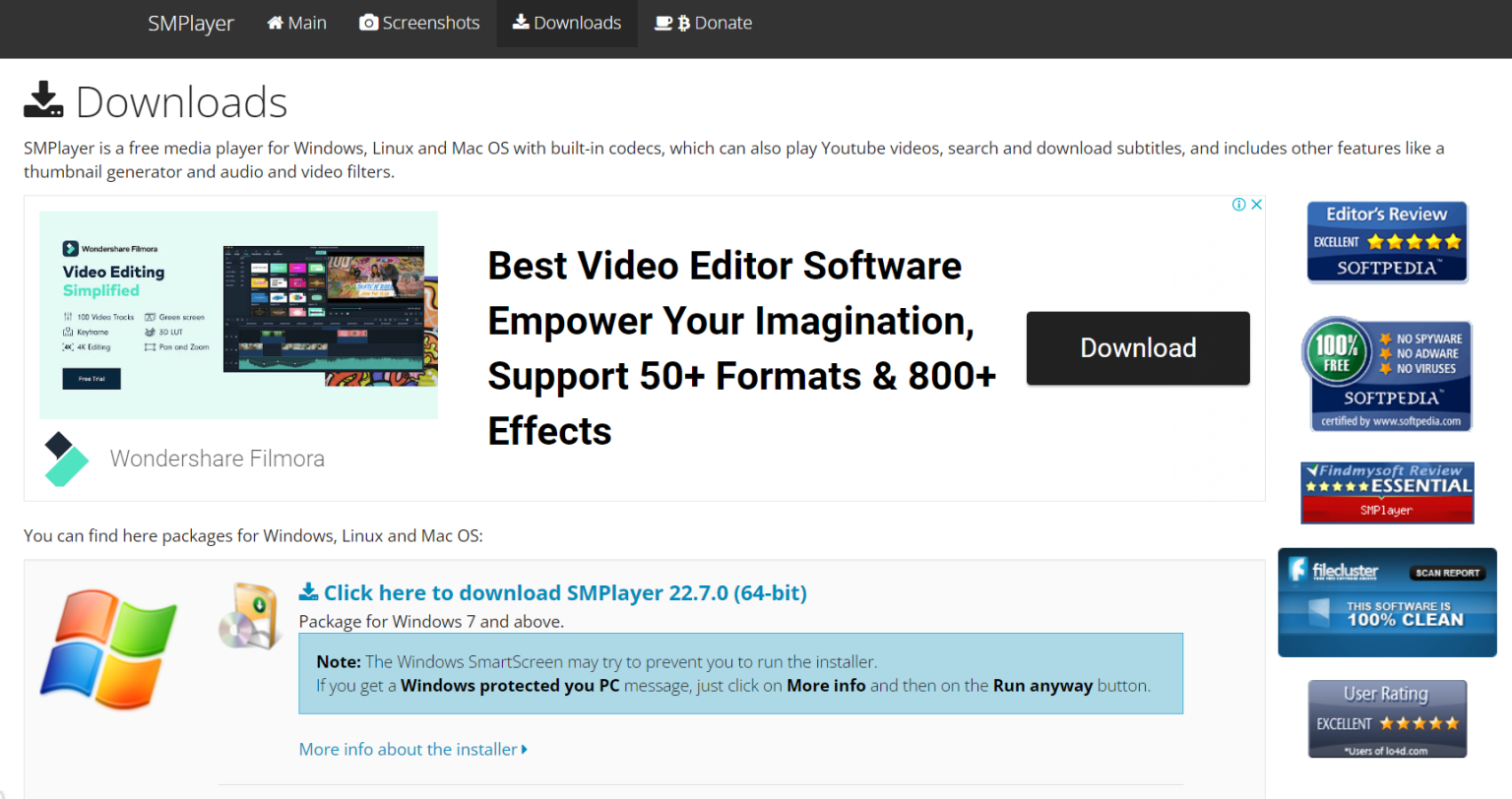Click the SmartScreen note box
The height and width of the screenshot is (799, 1512).
point(740,674)
